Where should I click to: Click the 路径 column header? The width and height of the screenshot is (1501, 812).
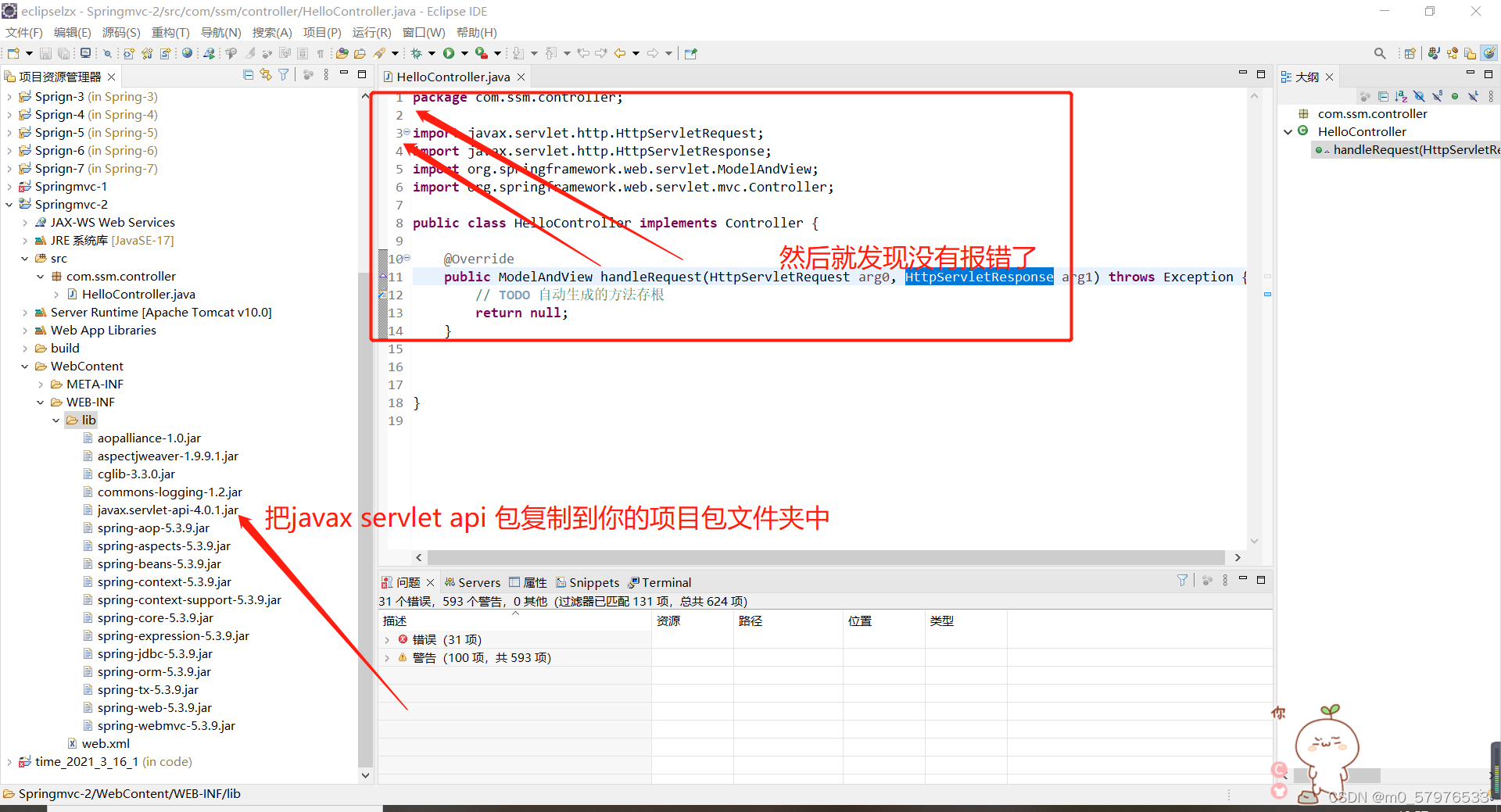click(x=788, y=621)
